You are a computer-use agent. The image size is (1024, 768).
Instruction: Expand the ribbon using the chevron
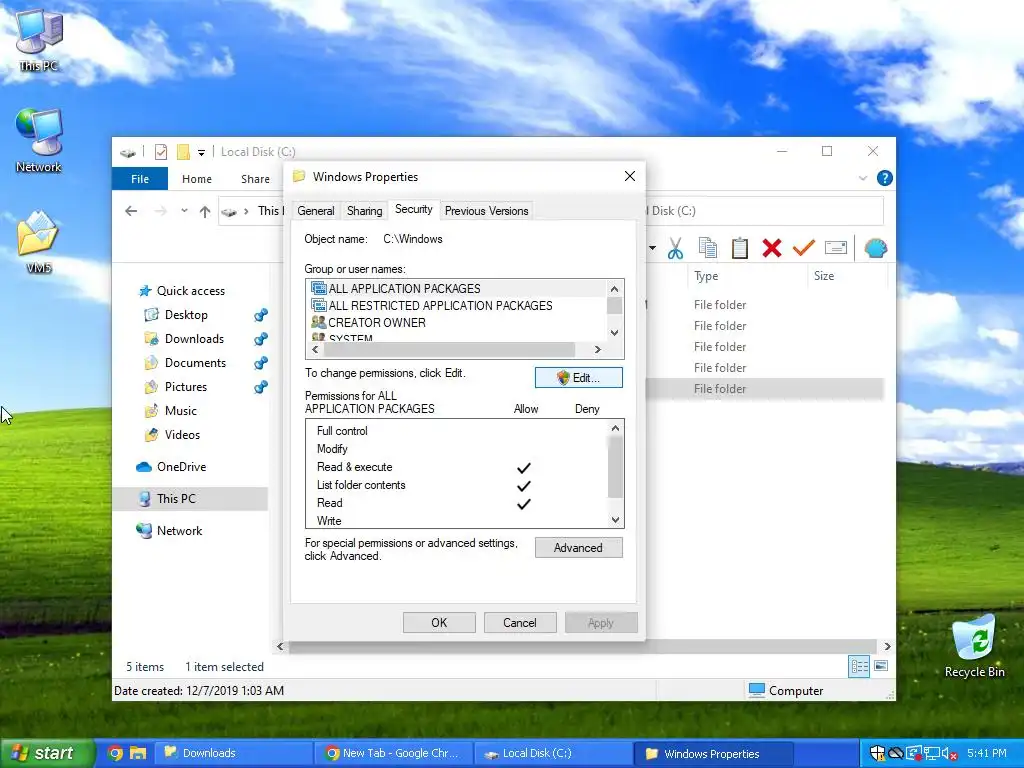[x=863, y=178]
